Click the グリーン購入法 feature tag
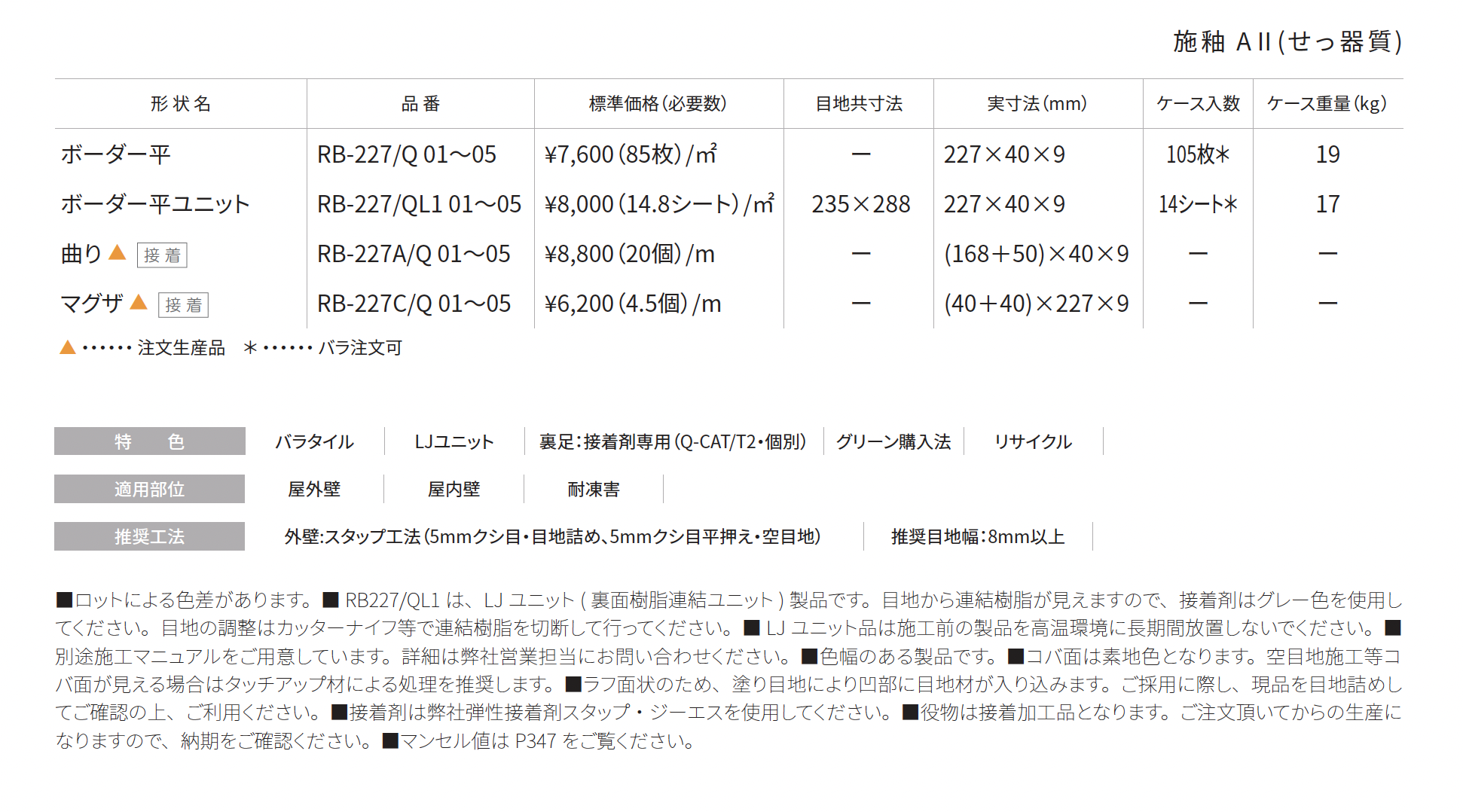 [893, 441]
